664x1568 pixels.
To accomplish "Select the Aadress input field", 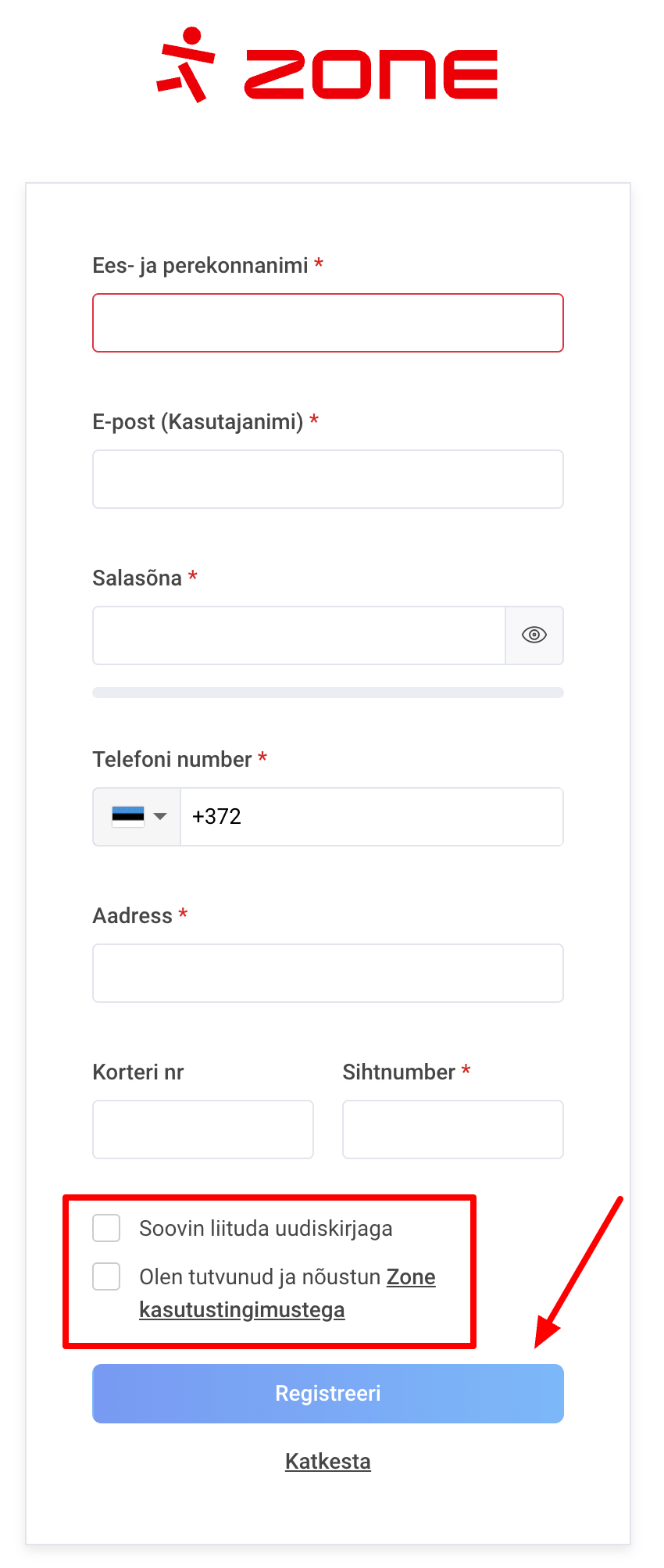I will coord(328,973).
